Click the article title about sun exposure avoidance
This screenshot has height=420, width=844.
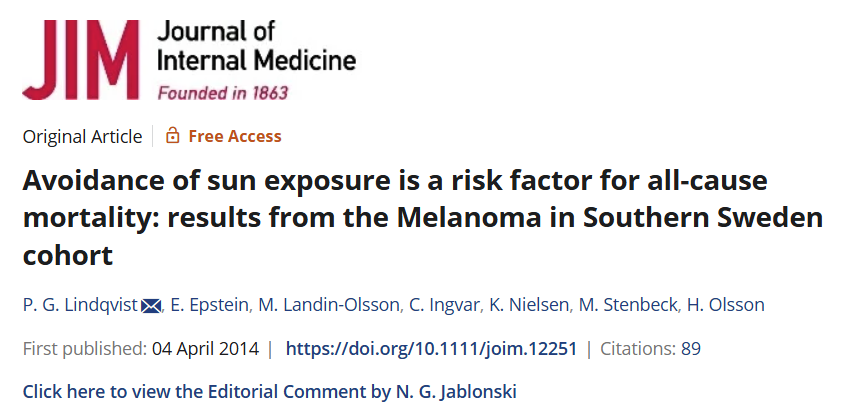click(x=420, y=216)
